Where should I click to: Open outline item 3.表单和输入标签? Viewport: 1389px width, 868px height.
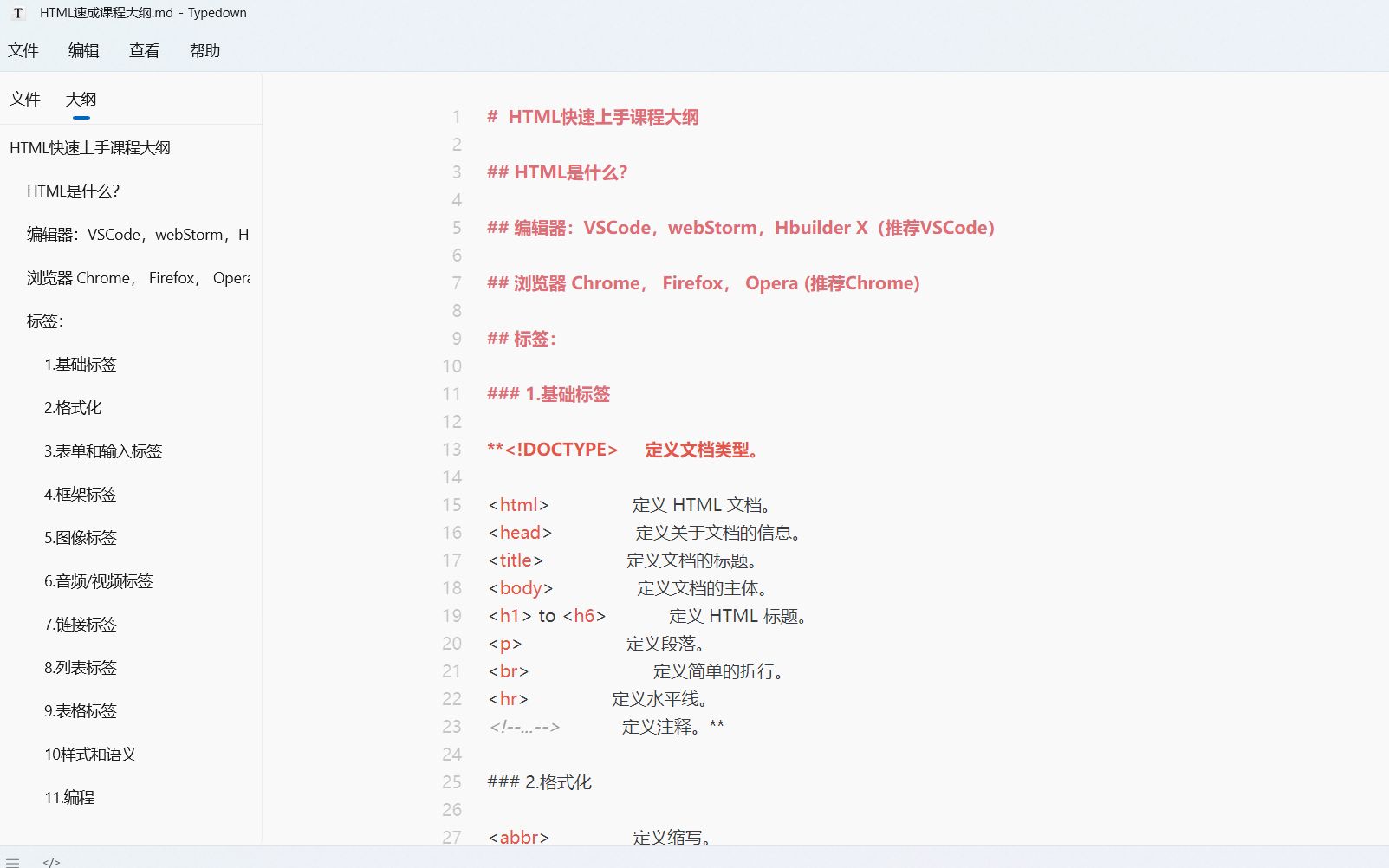103,451
